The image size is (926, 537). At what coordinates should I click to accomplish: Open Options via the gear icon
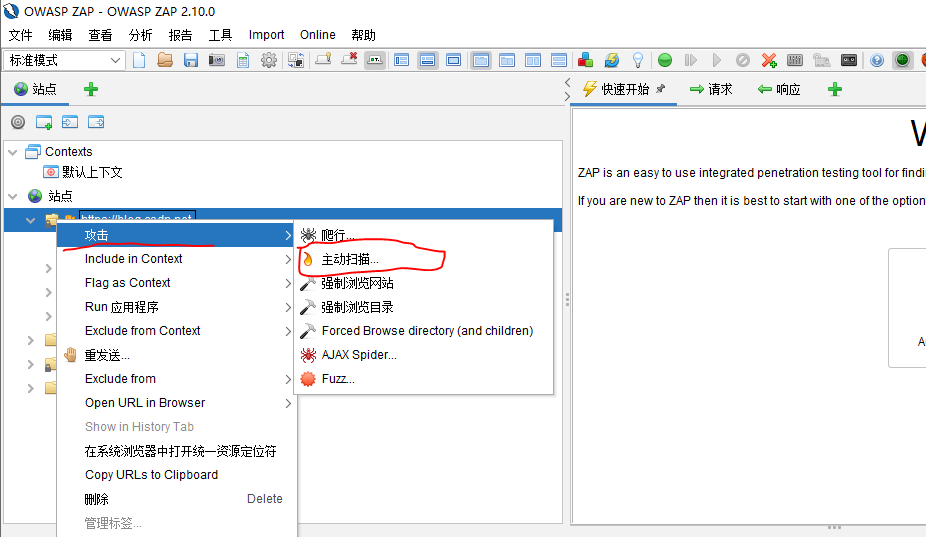[x=269, y=60]
